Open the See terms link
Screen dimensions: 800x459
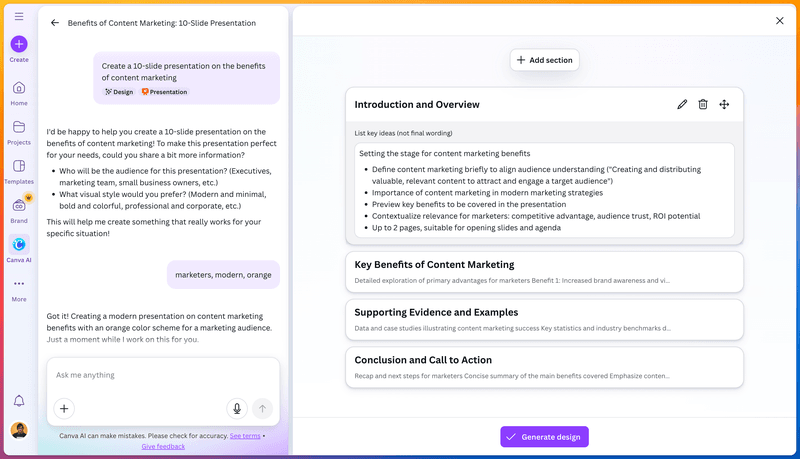tap(245, 436)
